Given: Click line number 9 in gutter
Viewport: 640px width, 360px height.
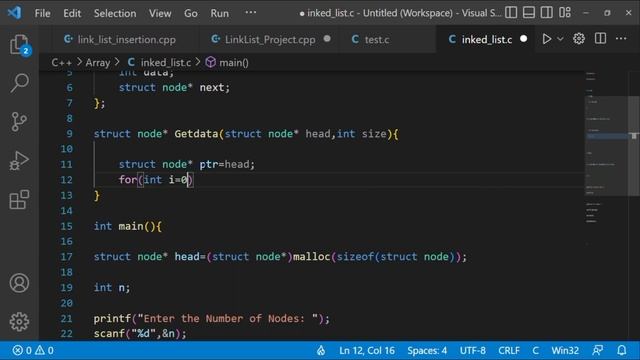Looking at the screenshot, I should click(69, 134).
